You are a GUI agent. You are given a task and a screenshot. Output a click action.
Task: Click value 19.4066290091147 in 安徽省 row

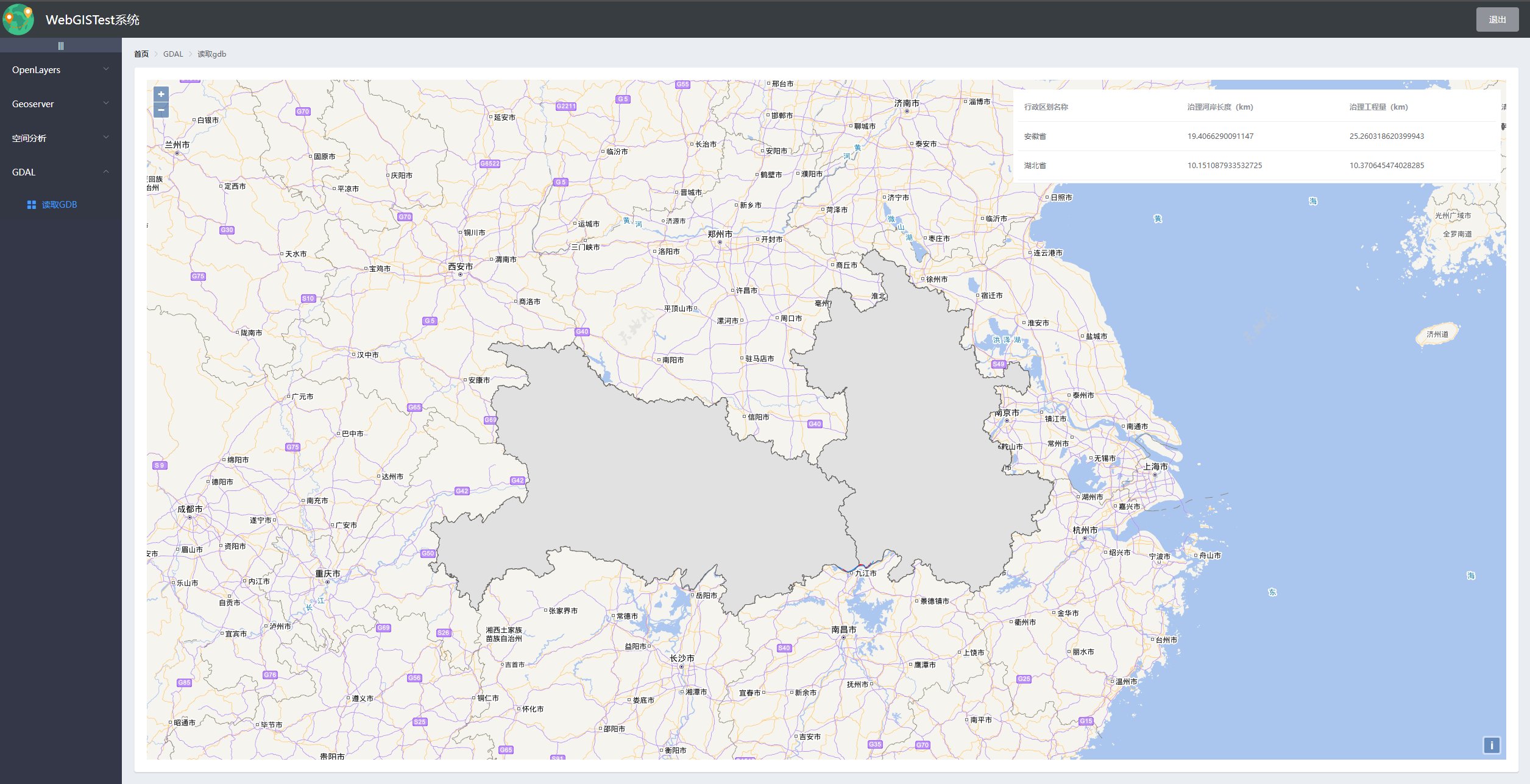(x=1220, y=136)
